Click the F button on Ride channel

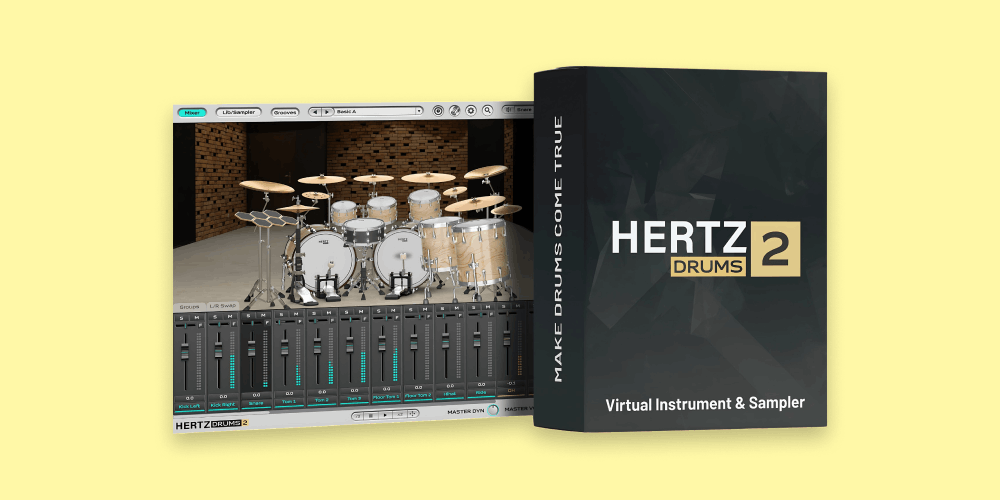click(492, 314)
